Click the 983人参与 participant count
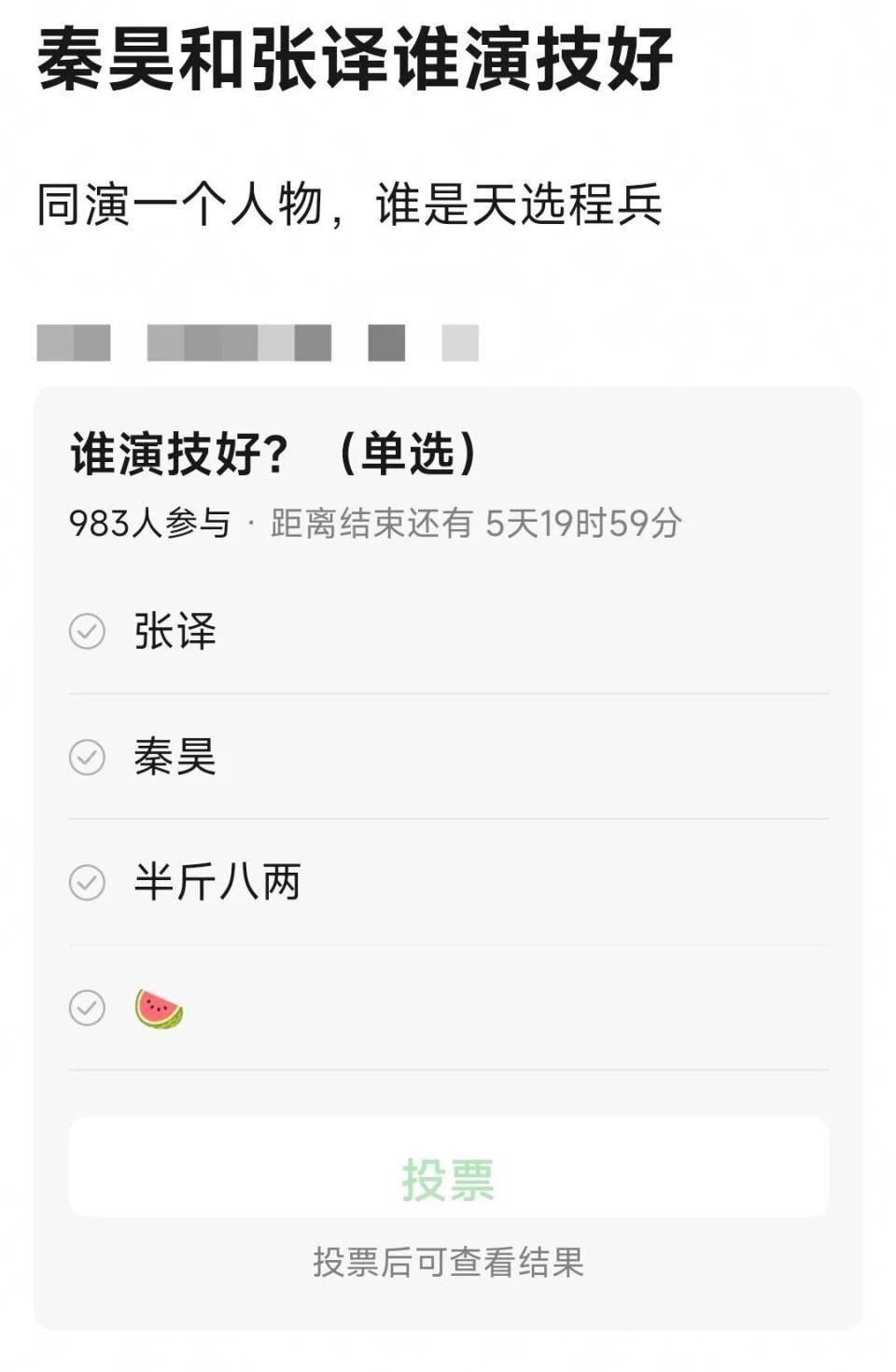The image size is (896, 1372). coord(149,524)
